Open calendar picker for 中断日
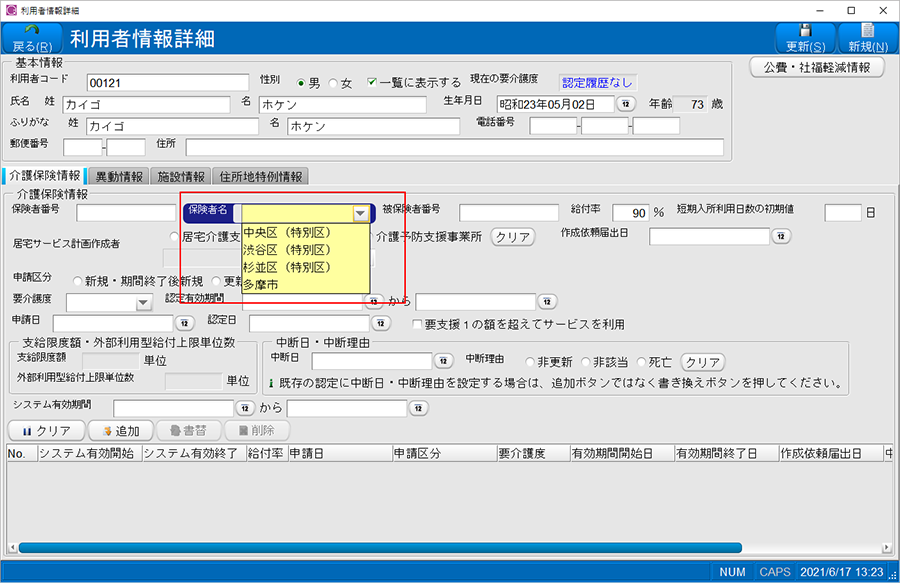Screen dimensions: 900x583 443,361
